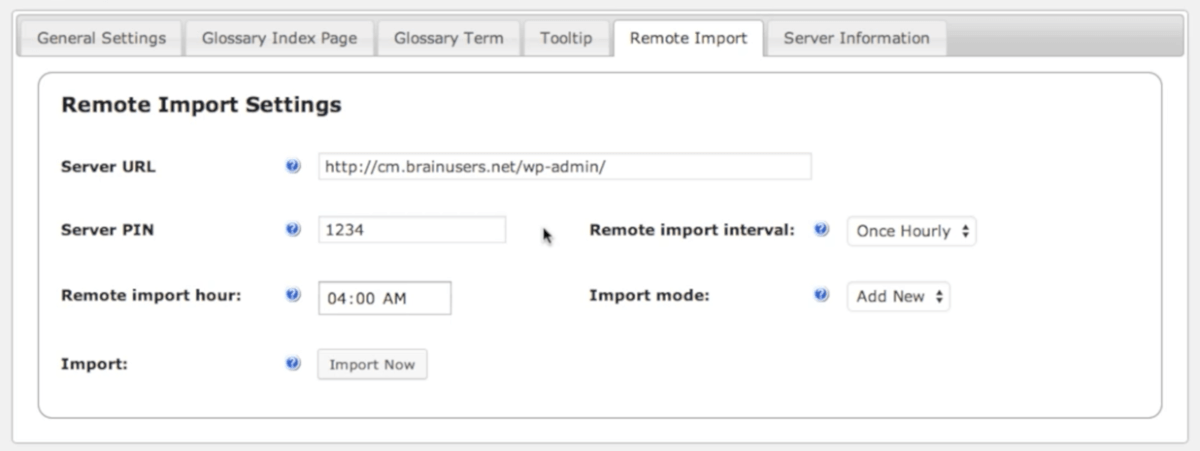The width and height of the screenshot is (1200, 451).
Task: Open the Glossary Index Page tab
Action: pos(279,38)
